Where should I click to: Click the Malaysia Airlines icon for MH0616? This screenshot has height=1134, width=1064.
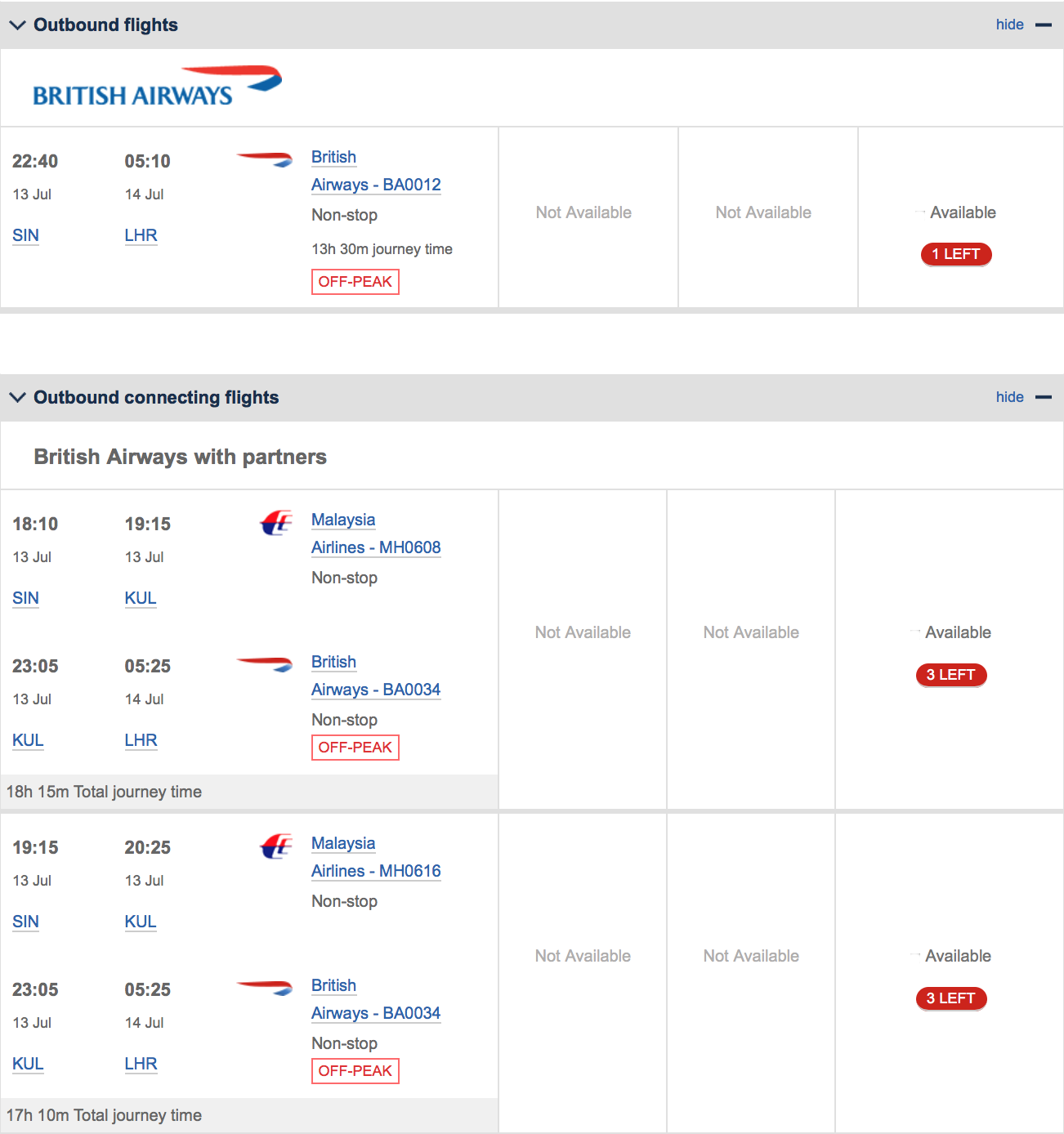tap(276, 846)
